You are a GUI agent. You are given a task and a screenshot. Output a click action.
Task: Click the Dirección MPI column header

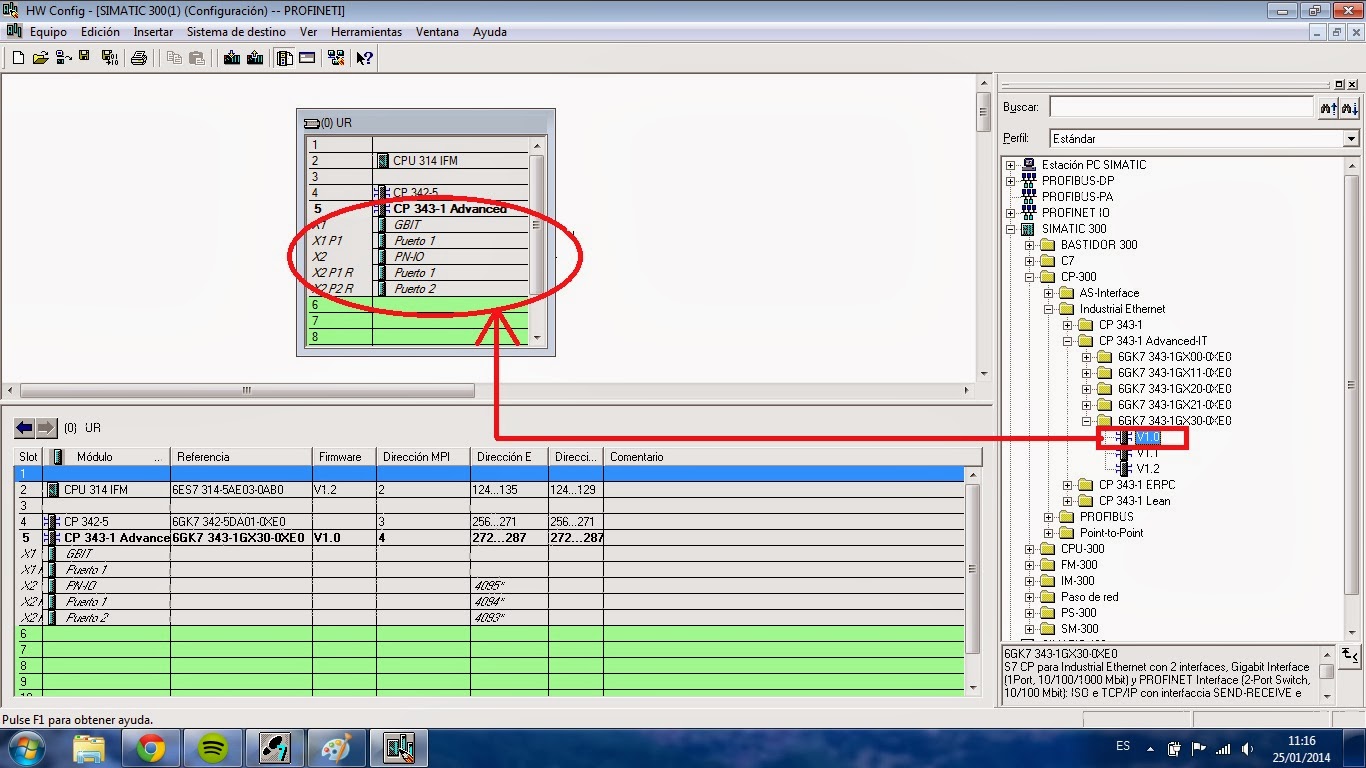(x=423, y=457)
